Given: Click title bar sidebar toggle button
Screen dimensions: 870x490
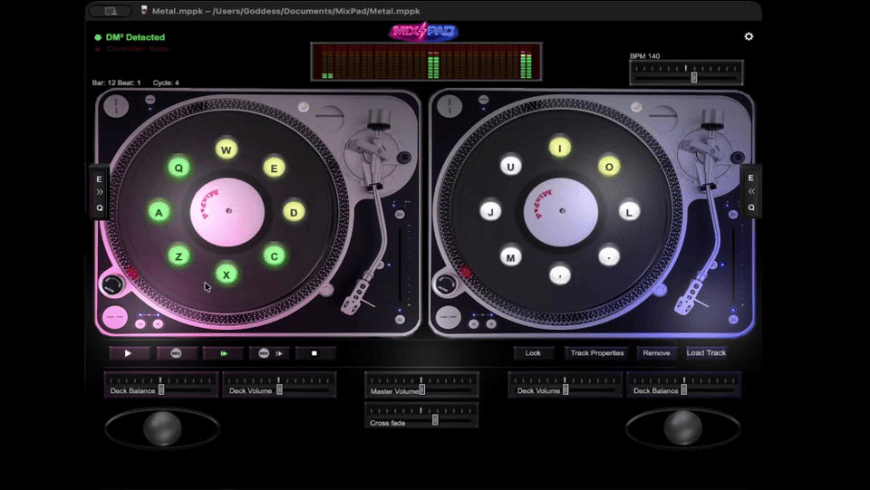Looking at the screenshot, I should tap(110, 11).
